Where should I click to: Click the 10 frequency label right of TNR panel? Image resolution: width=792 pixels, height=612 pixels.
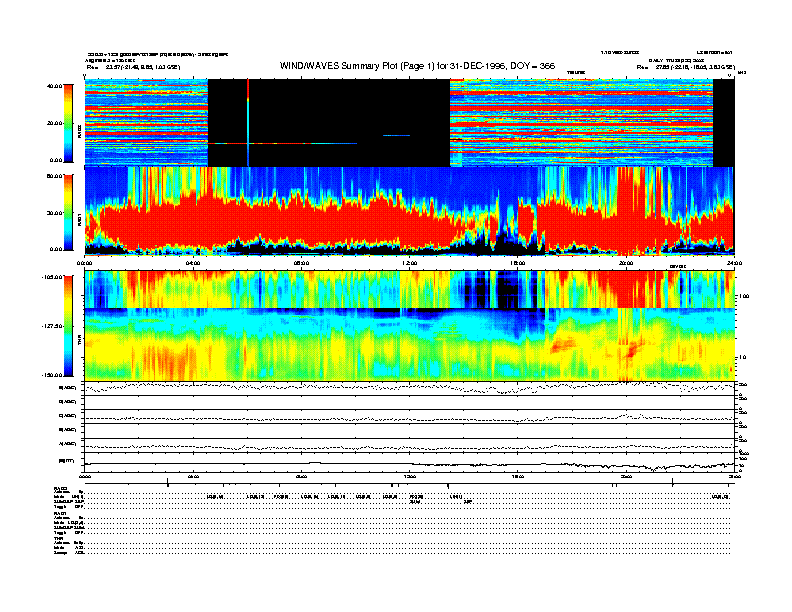(744, 358)
